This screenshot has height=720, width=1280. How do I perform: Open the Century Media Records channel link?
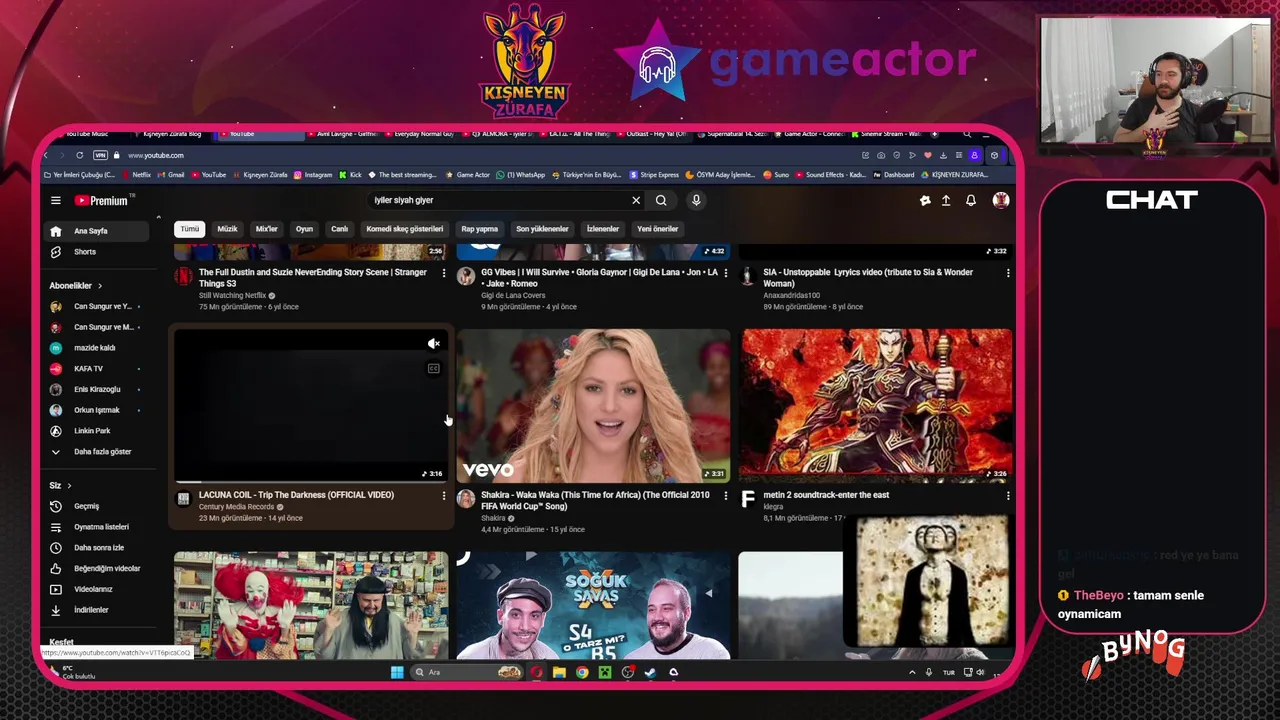pyautogui.click(x=236, y=507)
